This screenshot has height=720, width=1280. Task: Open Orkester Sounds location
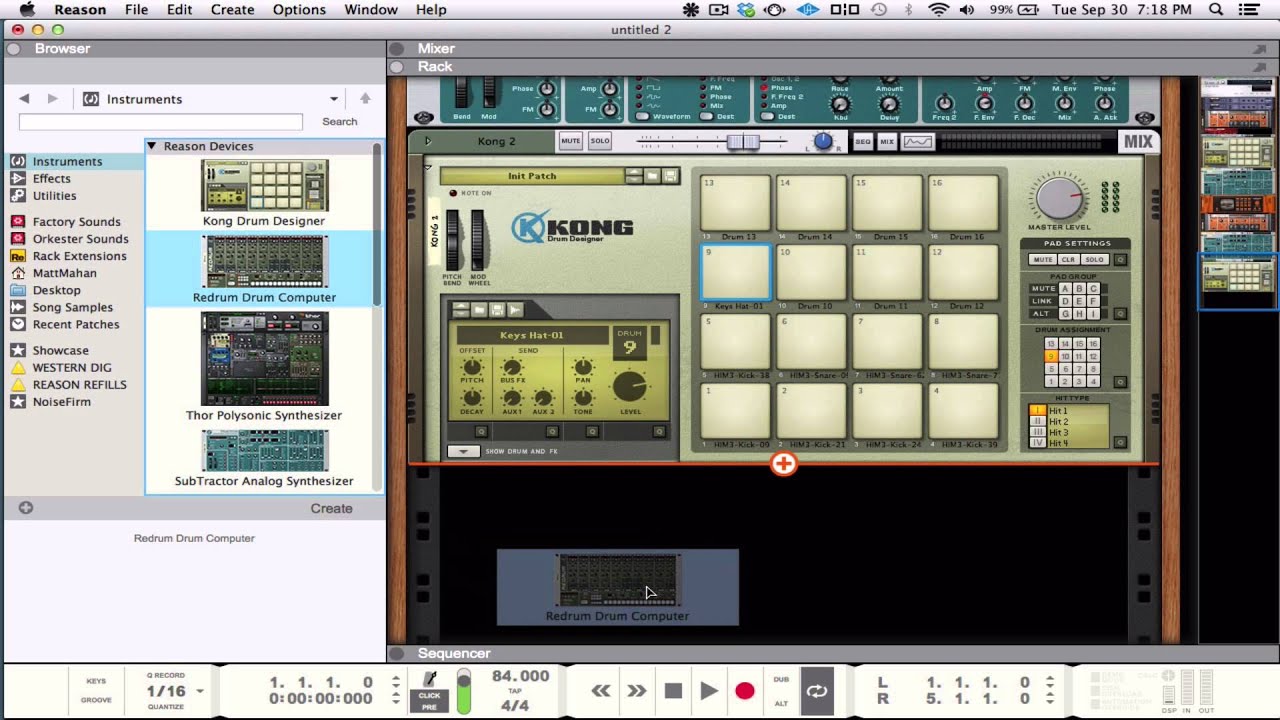(80, 239)
